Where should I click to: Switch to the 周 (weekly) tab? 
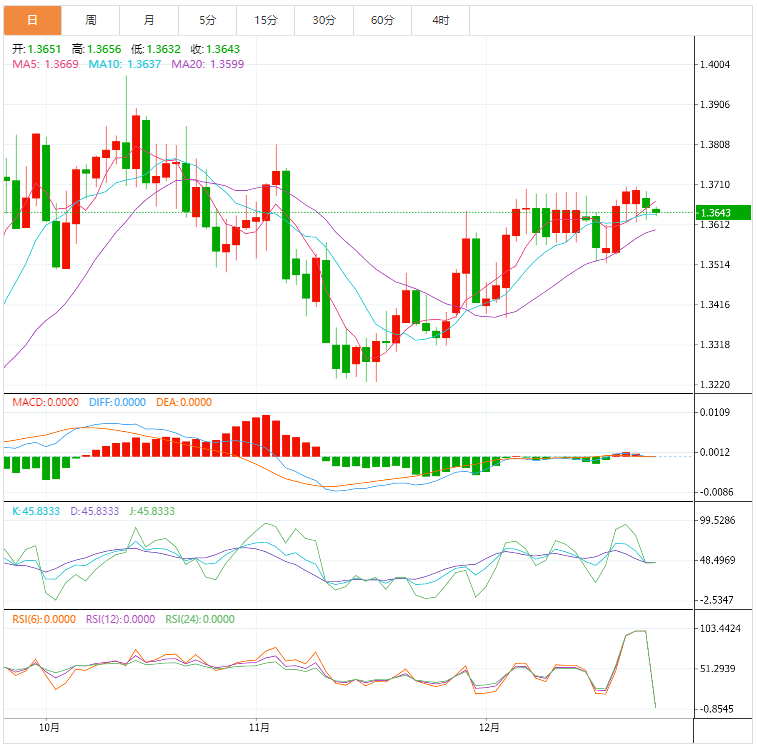tap(91, 20)
